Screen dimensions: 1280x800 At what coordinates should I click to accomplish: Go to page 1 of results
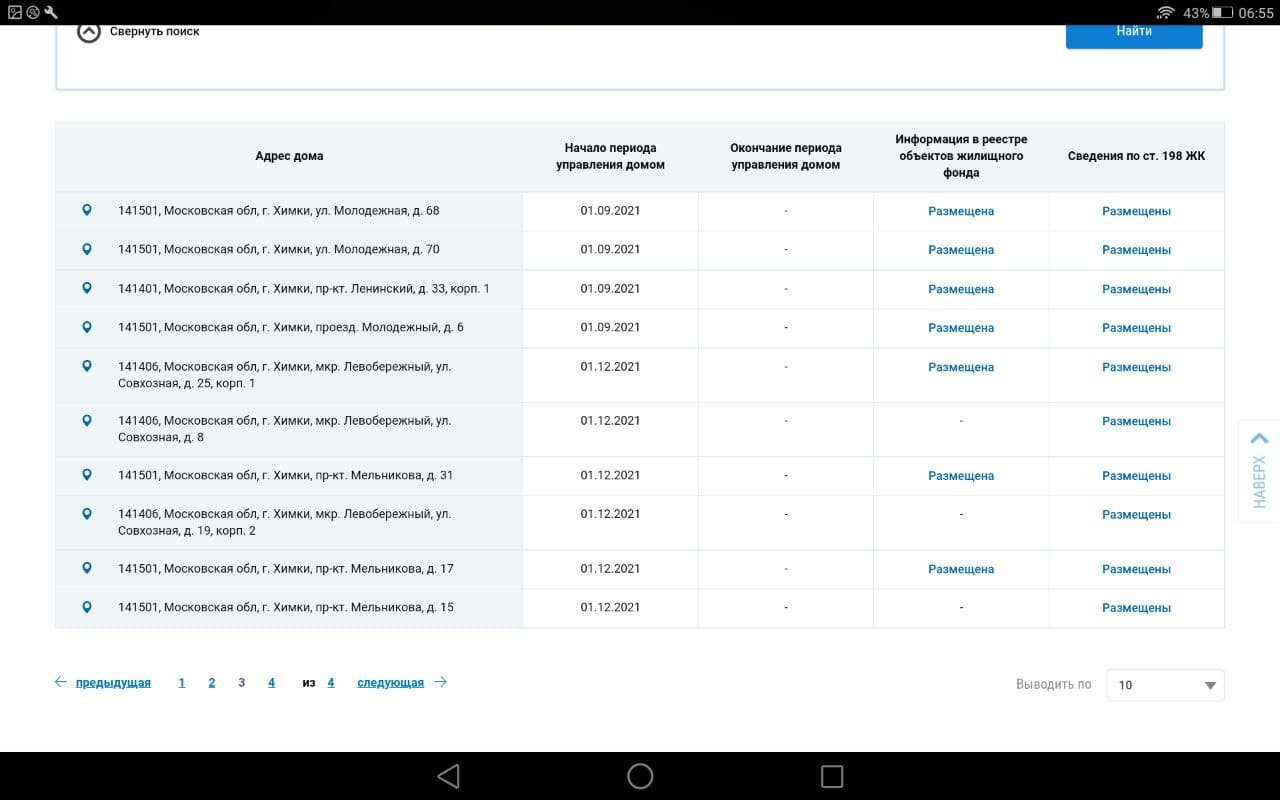pyautogui.click(x=182, y=683)
